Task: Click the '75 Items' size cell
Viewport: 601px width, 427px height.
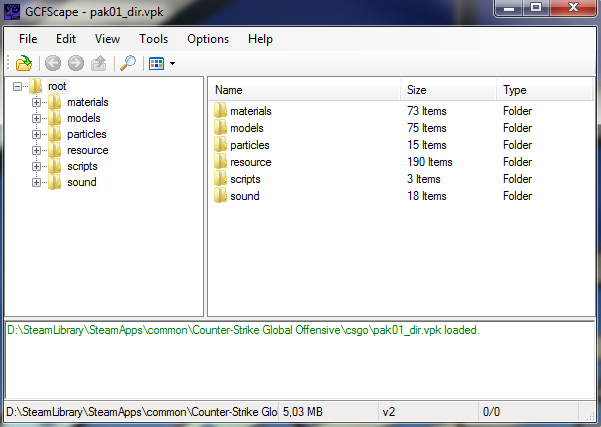Action: coord(427,128)
